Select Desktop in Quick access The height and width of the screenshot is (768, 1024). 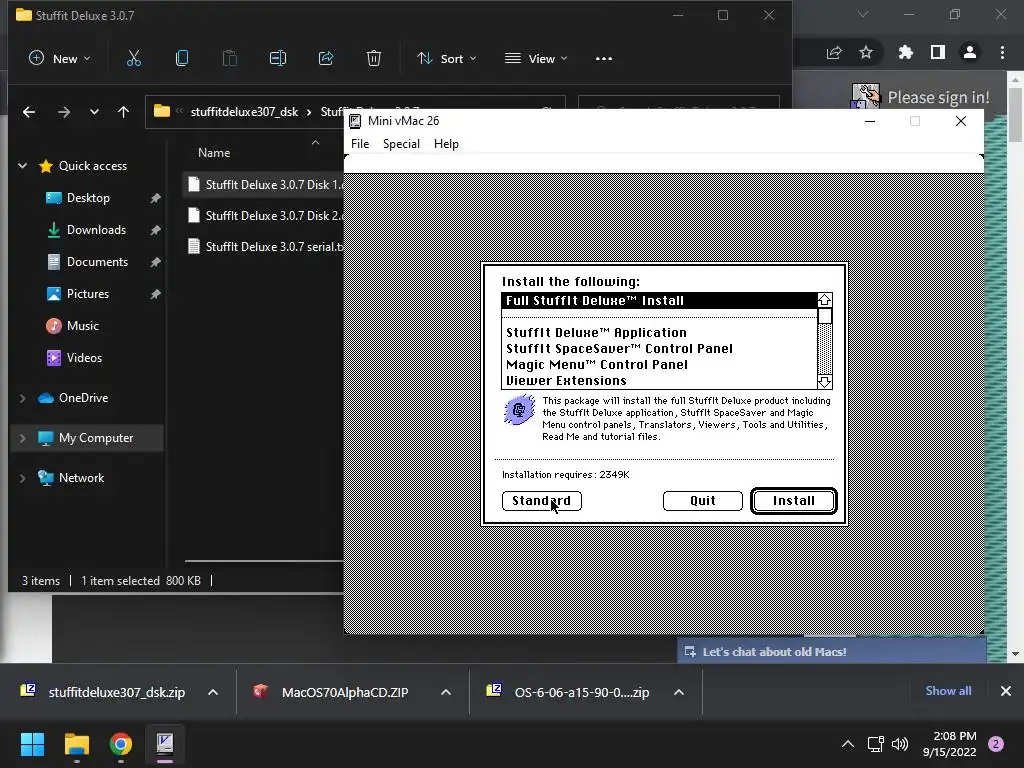(88, 198)
